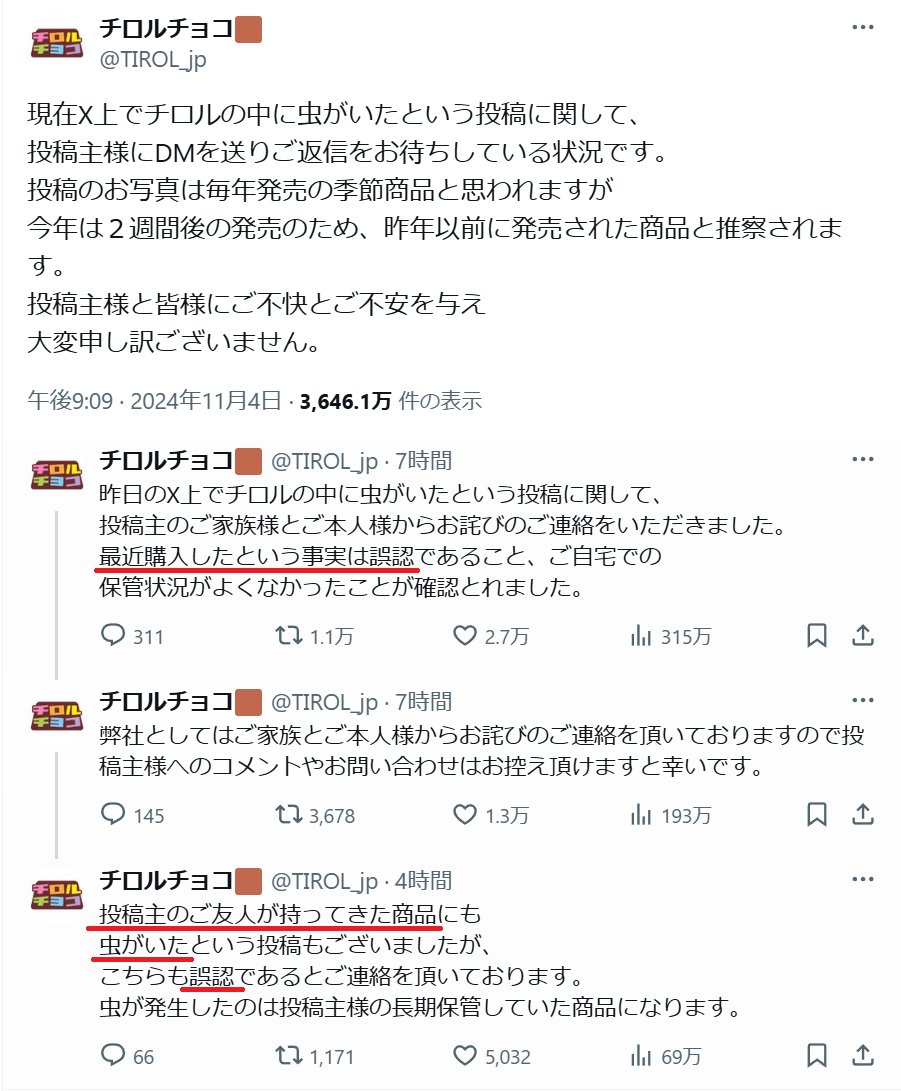Screen dimensions: 901x1091
Task: Share the last tweet with 69万 views
Action: coord(863,1056)
